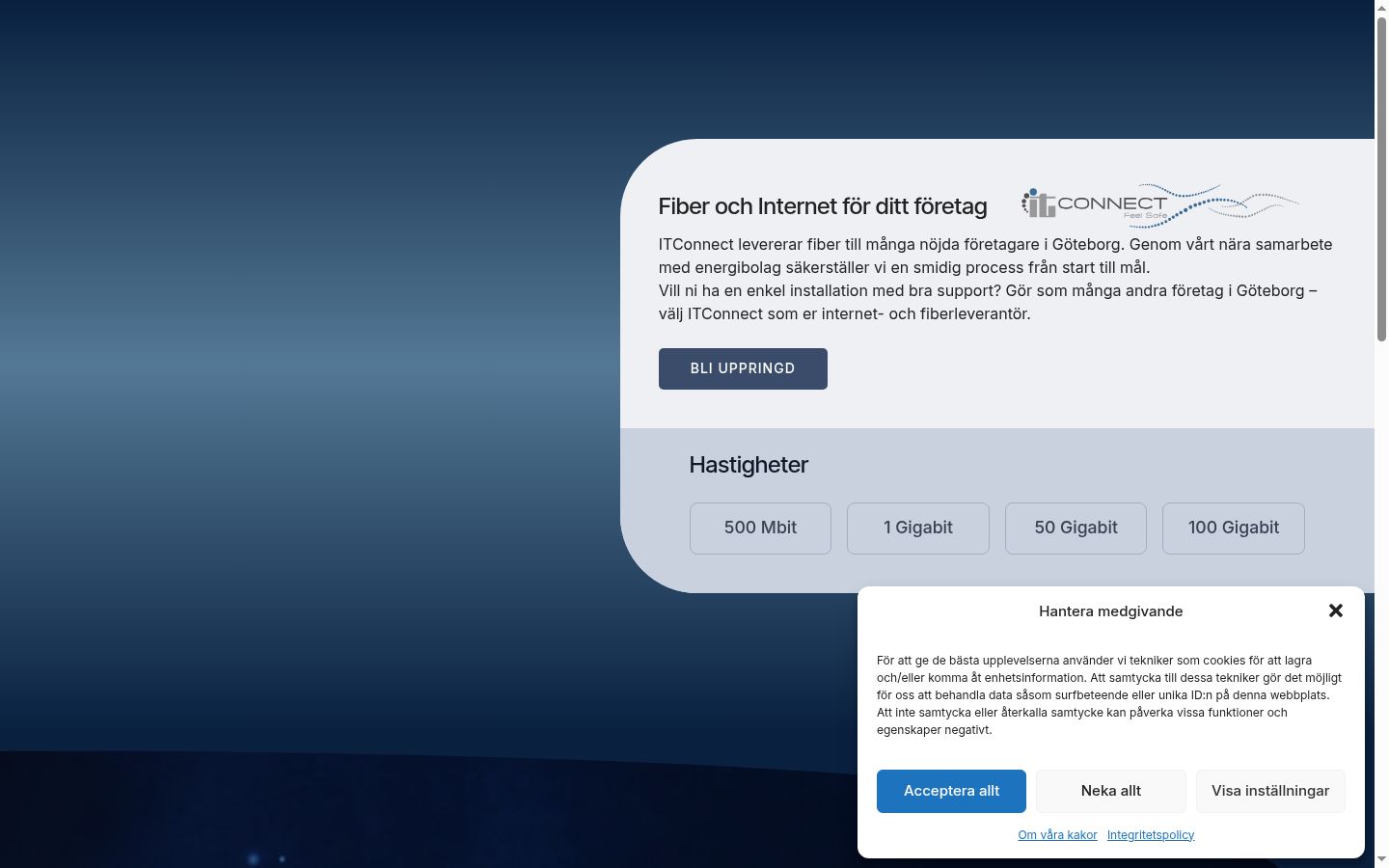Choose the 1 Gigabit speed option
This screenshot has height=868, width=1389.
pos(918,528)
